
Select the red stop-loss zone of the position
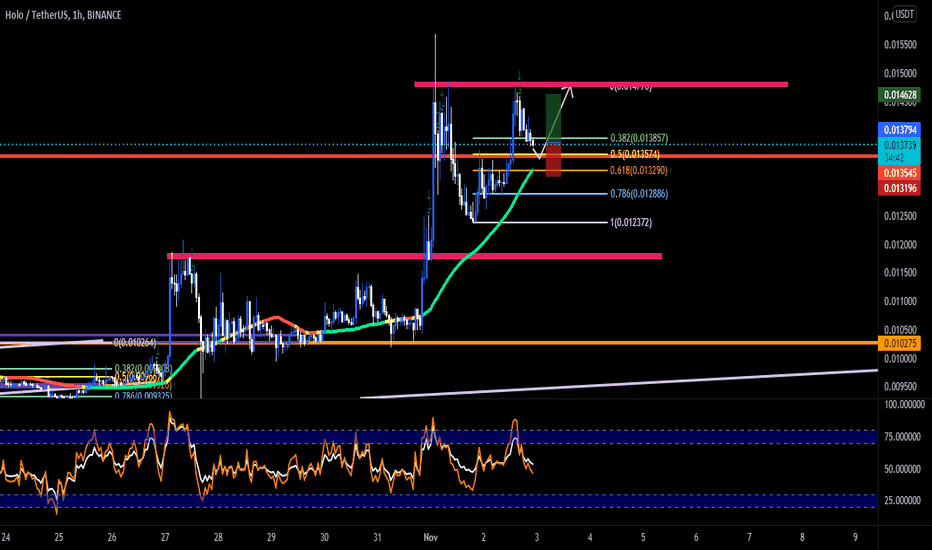coord(553,159)
